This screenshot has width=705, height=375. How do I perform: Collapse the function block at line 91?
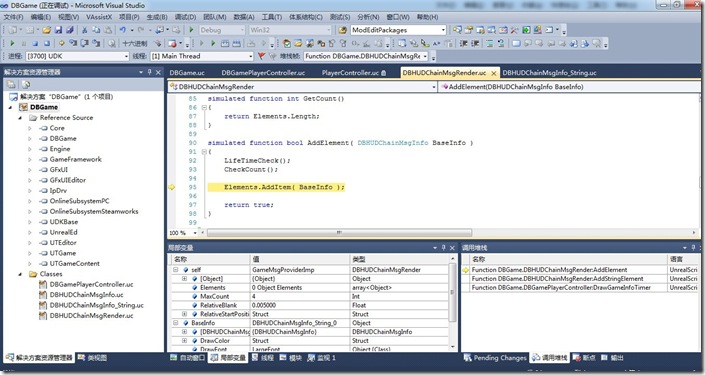pyautogui.click(x=204, y=152)
